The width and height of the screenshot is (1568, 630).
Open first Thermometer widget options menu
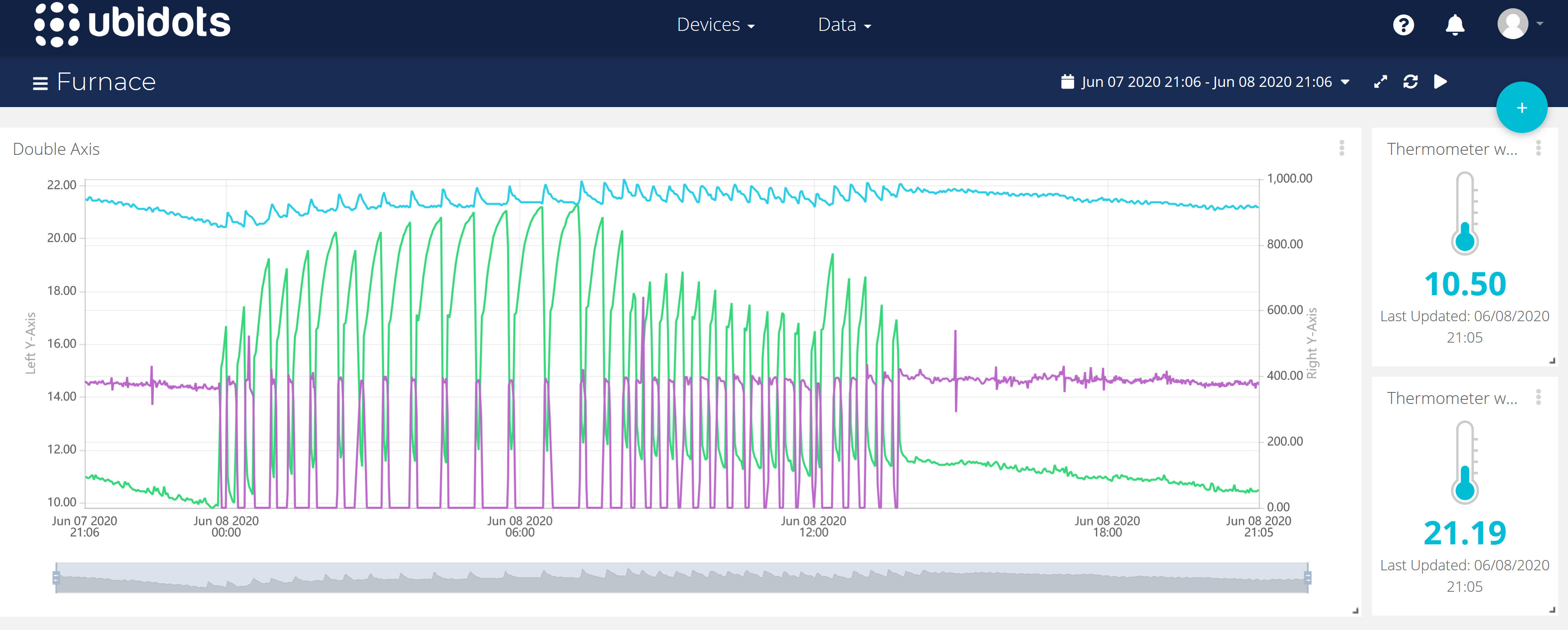click(x=1538, y=148)
